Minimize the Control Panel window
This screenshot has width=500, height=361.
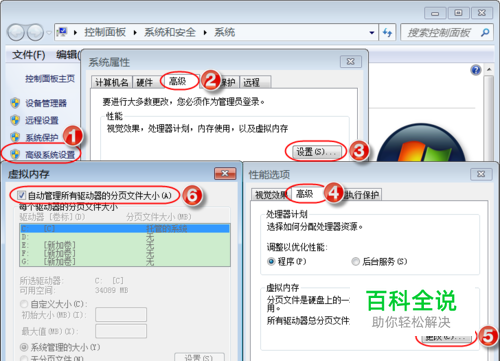click(x=435, y=13)
